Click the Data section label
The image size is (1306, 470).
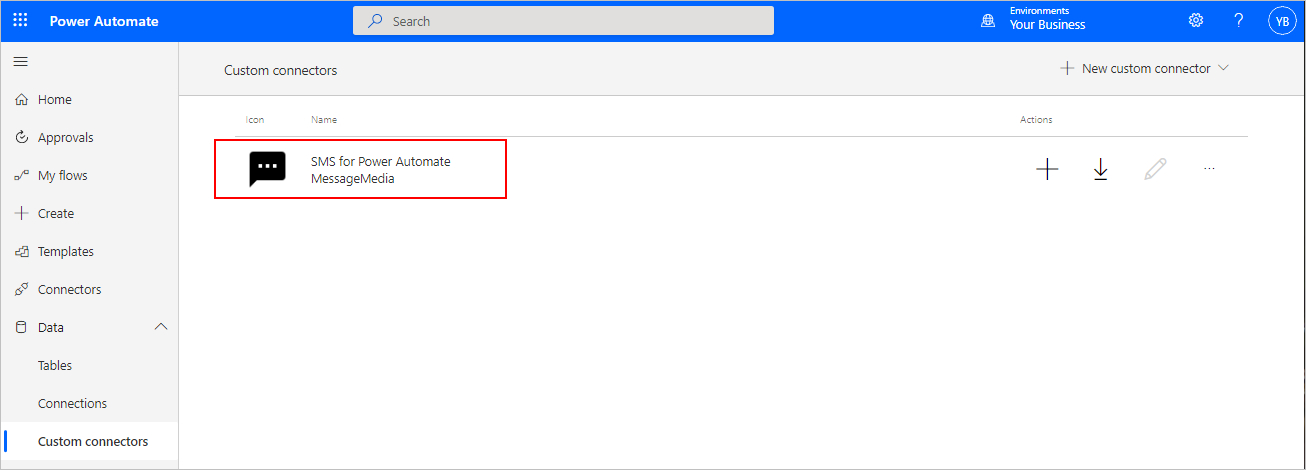tap(51, 328)
